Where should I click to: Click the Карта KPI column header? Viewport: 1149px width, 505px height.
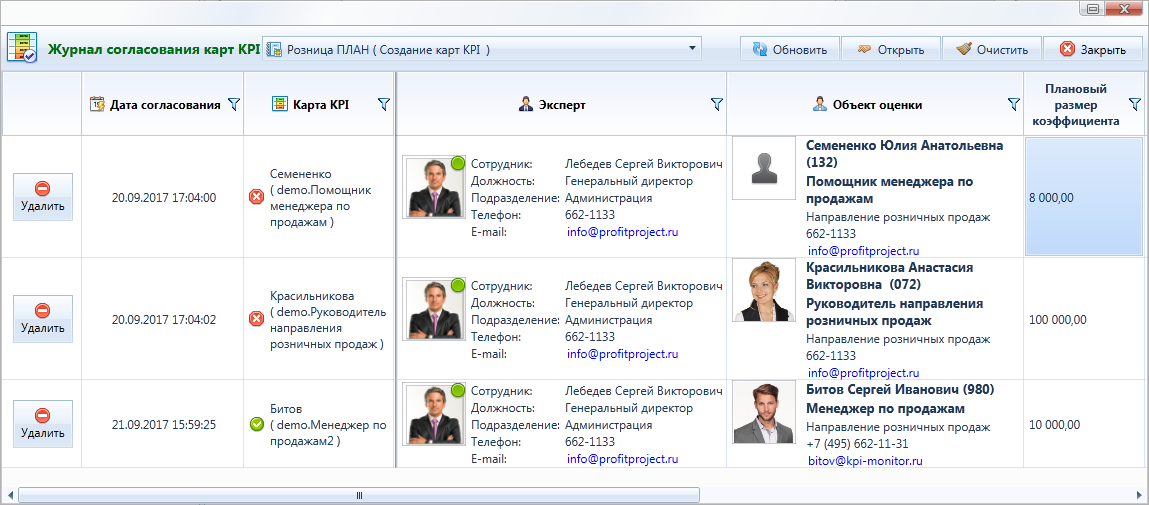tap(319, 105)
